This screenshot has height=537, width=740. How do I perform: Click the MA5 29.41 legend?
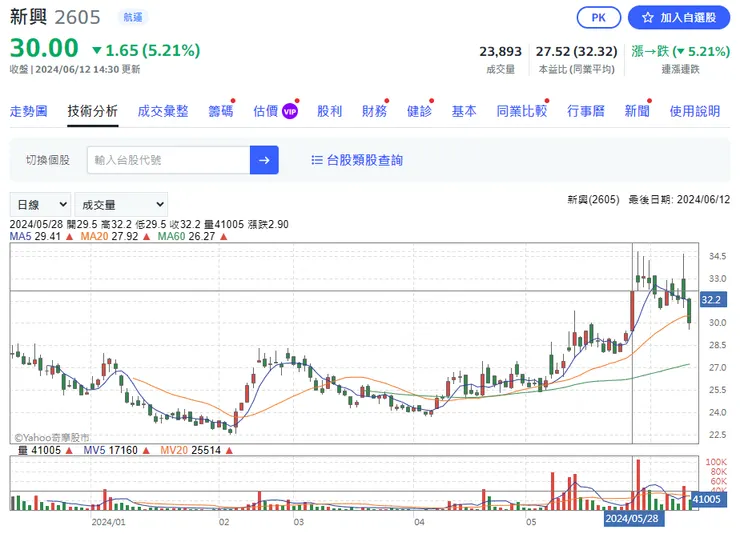click(41, 236)
